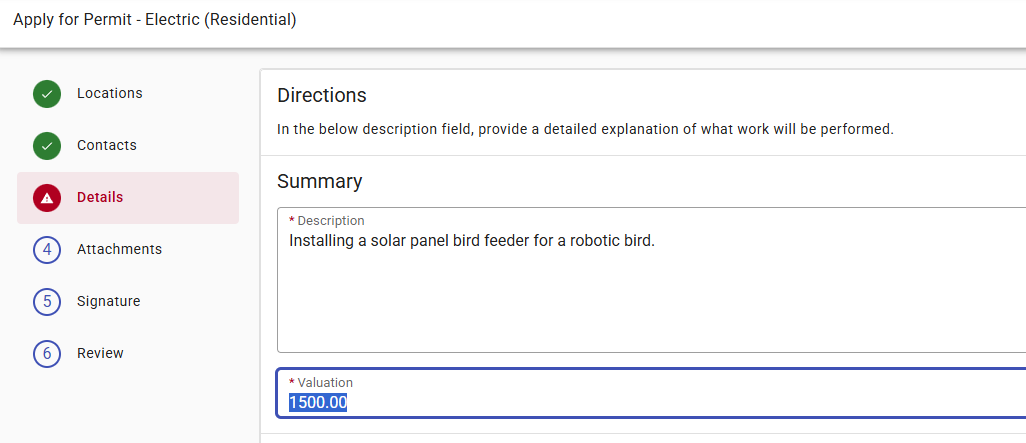Jump to the Signature step

tap(108, 302)
